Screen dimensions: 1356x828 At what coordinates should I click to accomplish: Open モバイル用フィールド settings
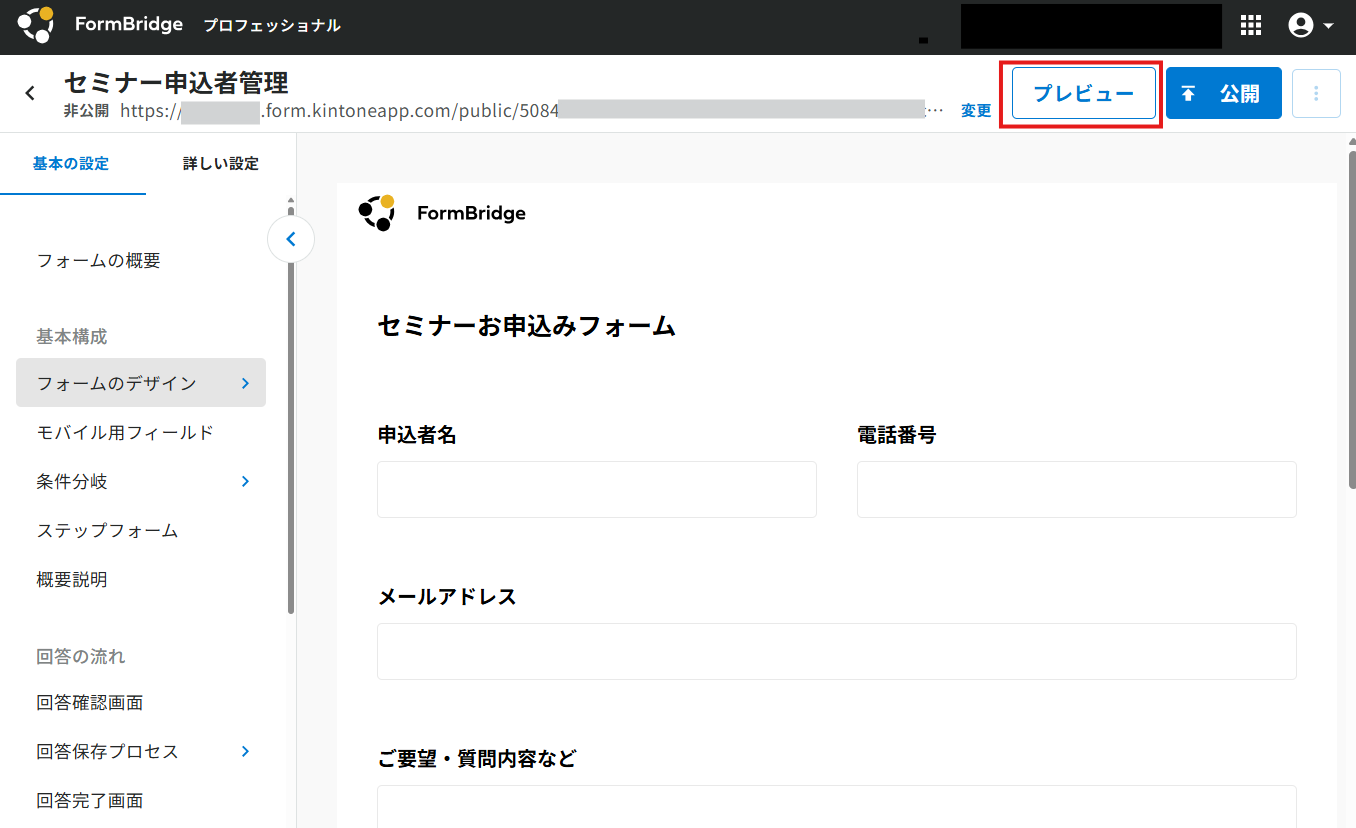125,432
